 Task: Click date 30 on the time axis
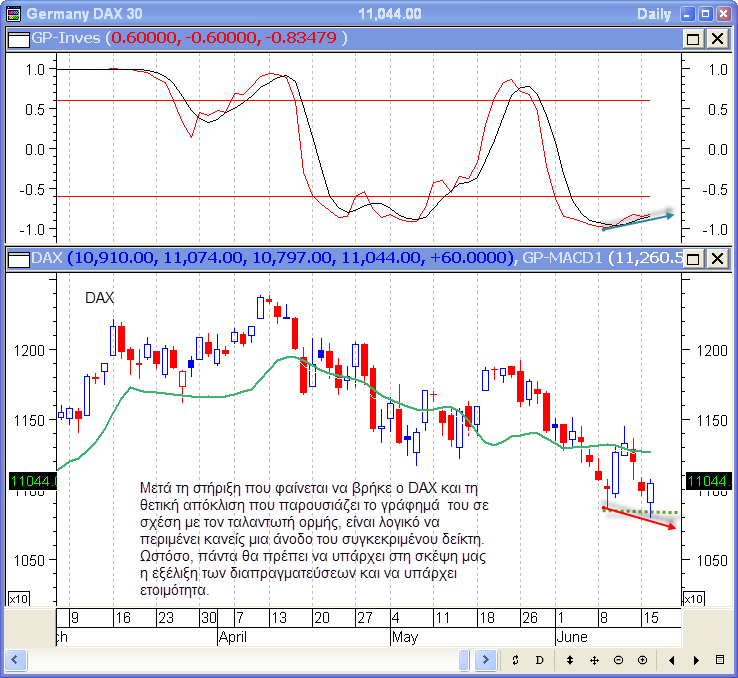click(x=209, y=618)
